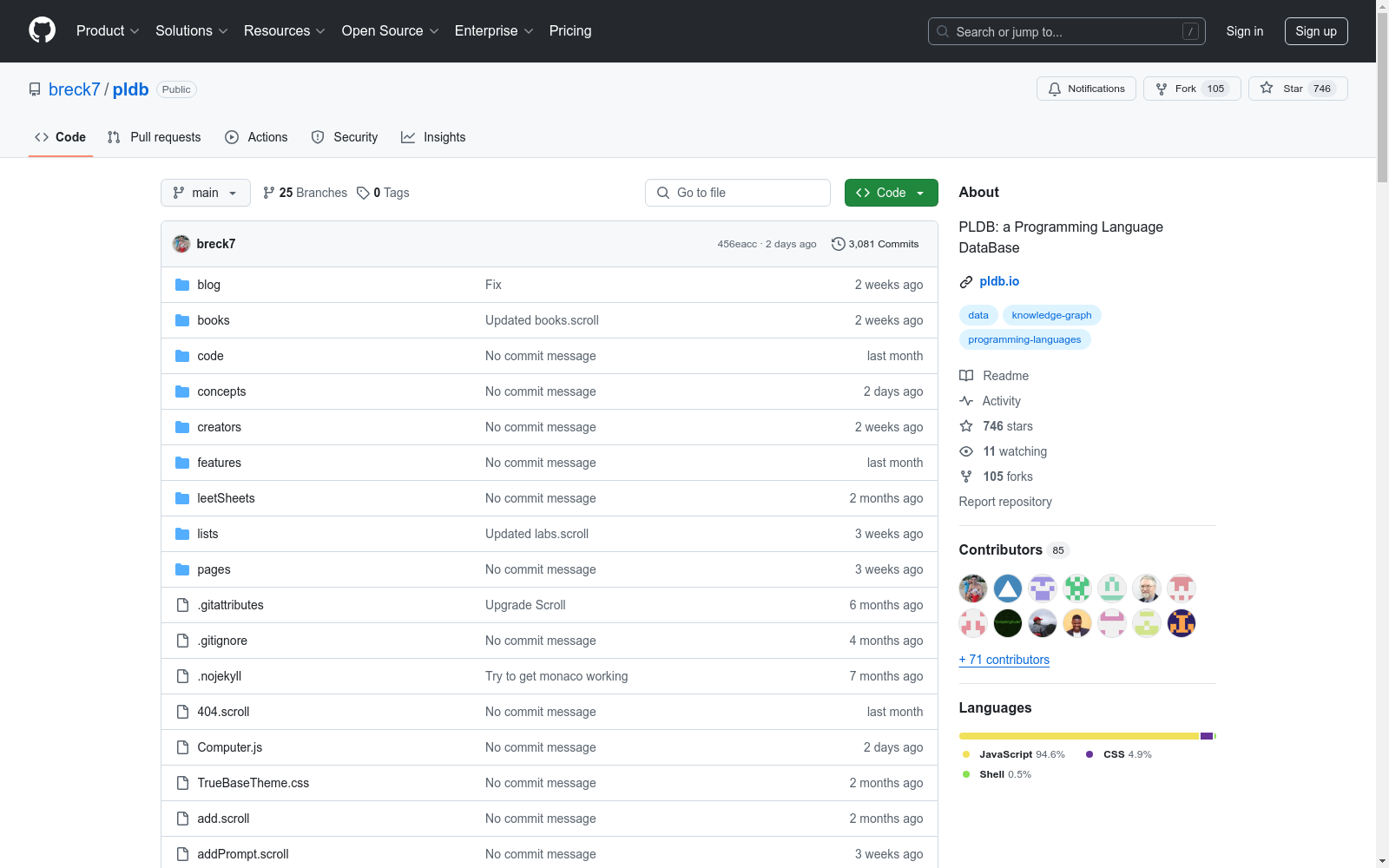This screenshot has width=1389, height=868.
Task: Click the Go to file input
Action: click(738, 193)
